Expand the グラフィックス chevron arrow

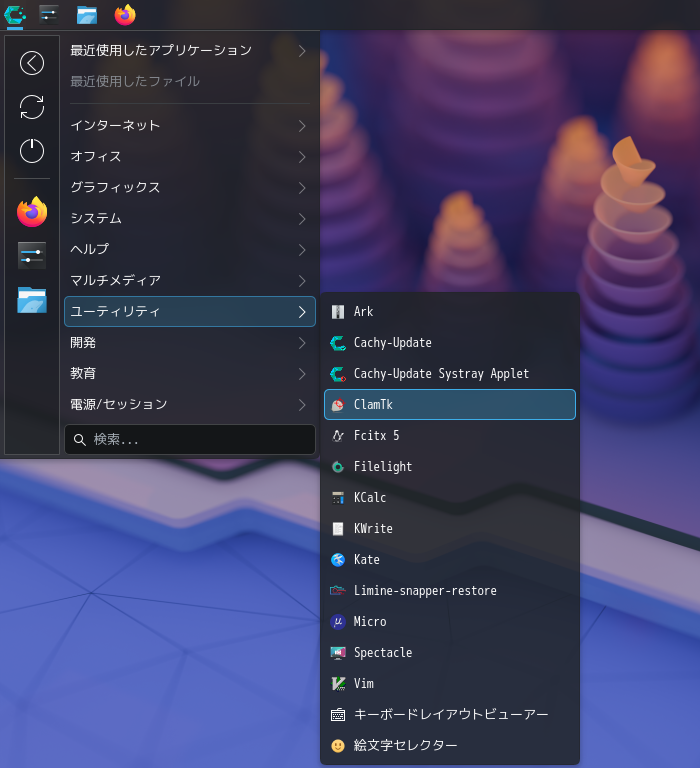click(302, 188)
